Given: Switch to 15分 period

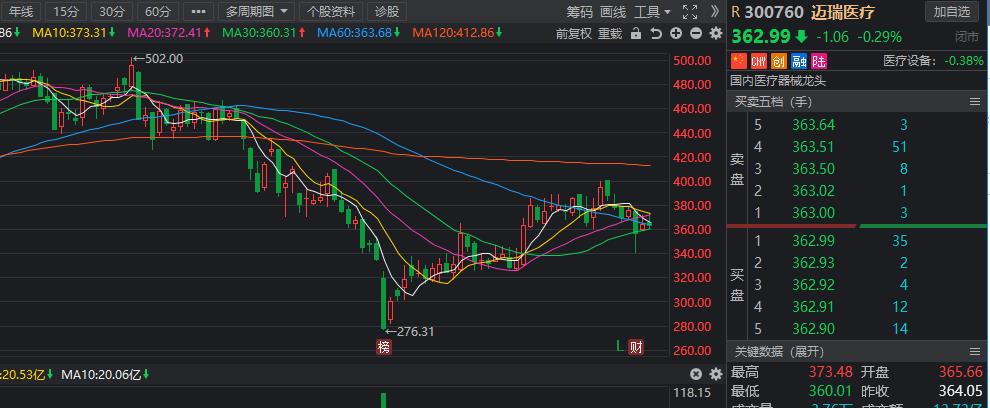Looking at the screenshot, I should [x=66, y=11].
